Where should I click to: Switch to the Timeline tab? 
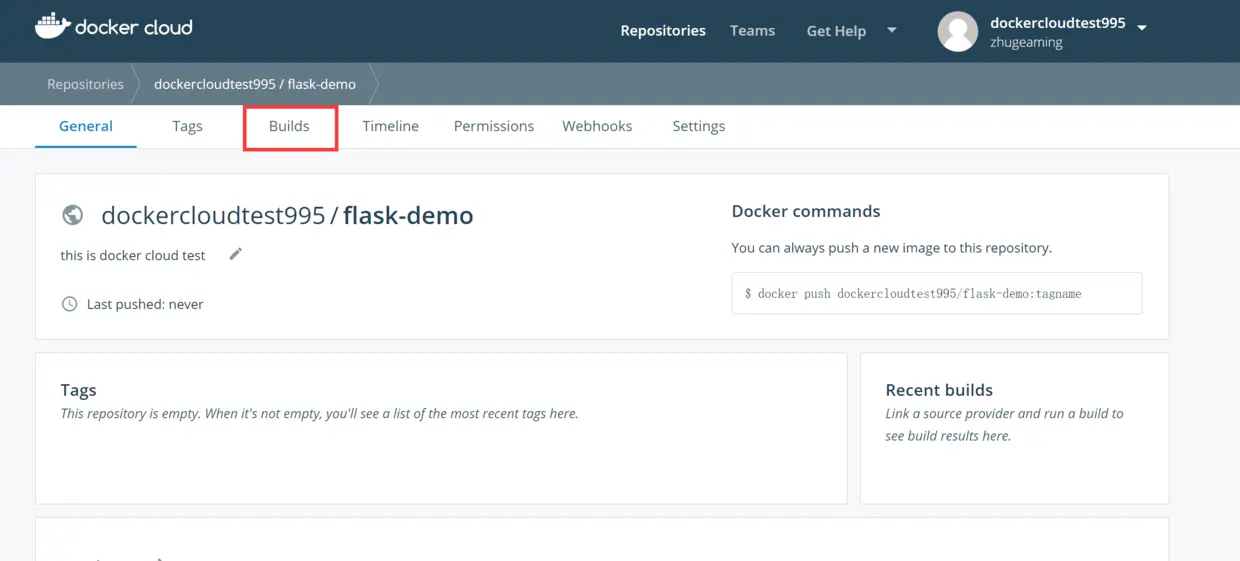[x=390, y=126]
